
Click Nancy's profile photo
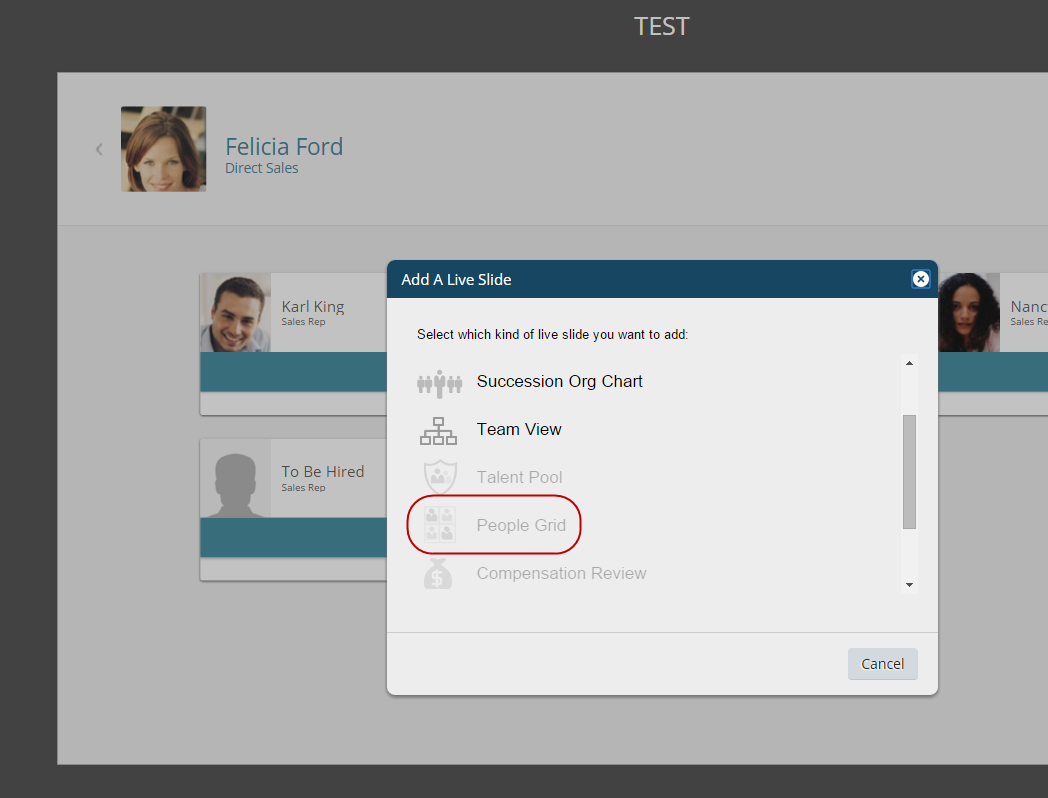pos(968,312)
